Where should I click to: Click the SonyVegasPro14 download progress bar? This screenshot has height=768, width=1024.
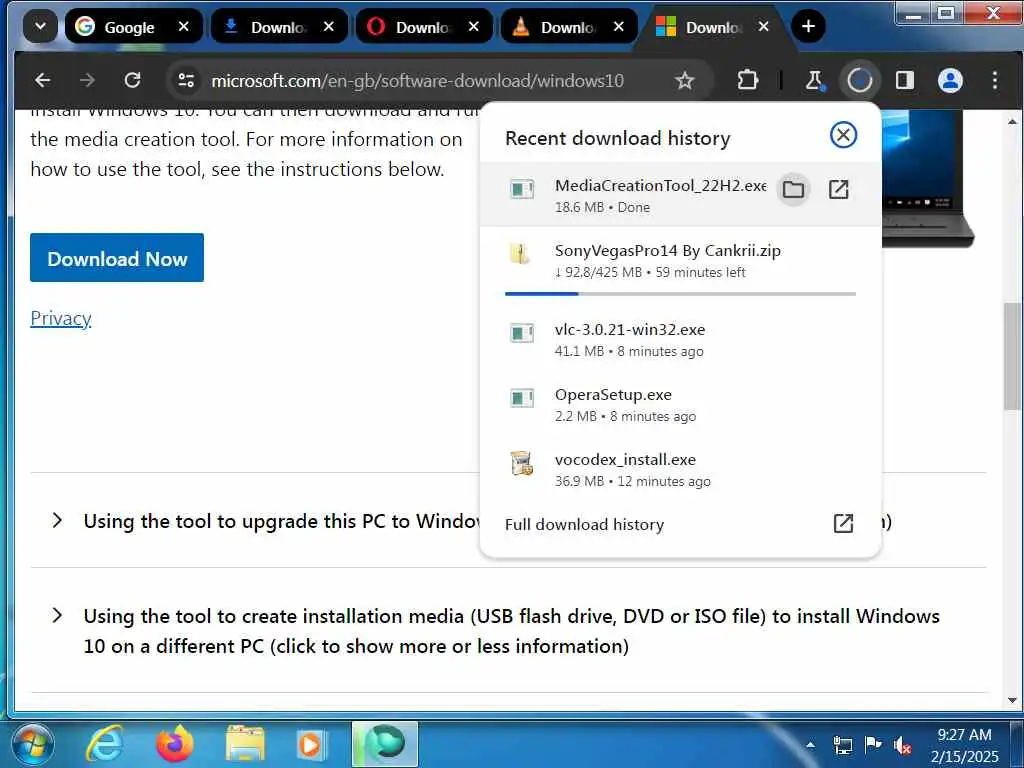(680, 294)
